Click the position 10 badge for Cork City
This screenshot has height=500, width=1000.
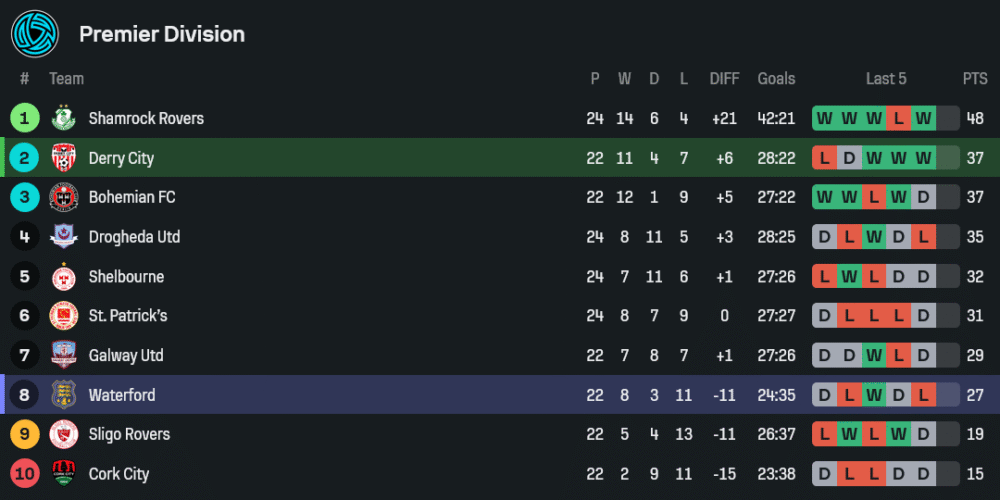[24, 474]
